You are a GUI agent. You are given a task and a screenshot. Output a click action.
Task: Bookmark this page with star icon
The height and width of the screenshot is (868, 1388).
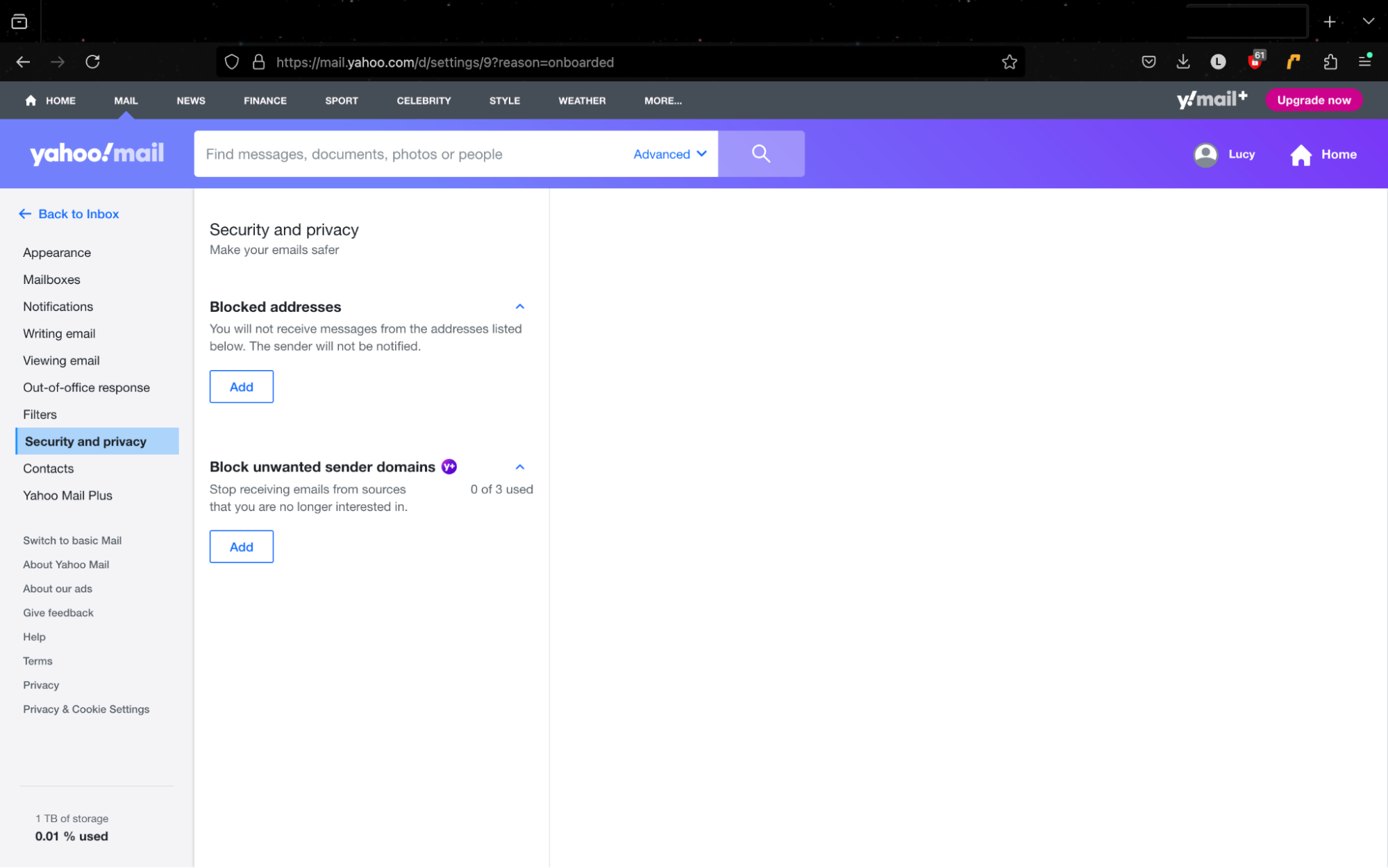[1009, 62]
